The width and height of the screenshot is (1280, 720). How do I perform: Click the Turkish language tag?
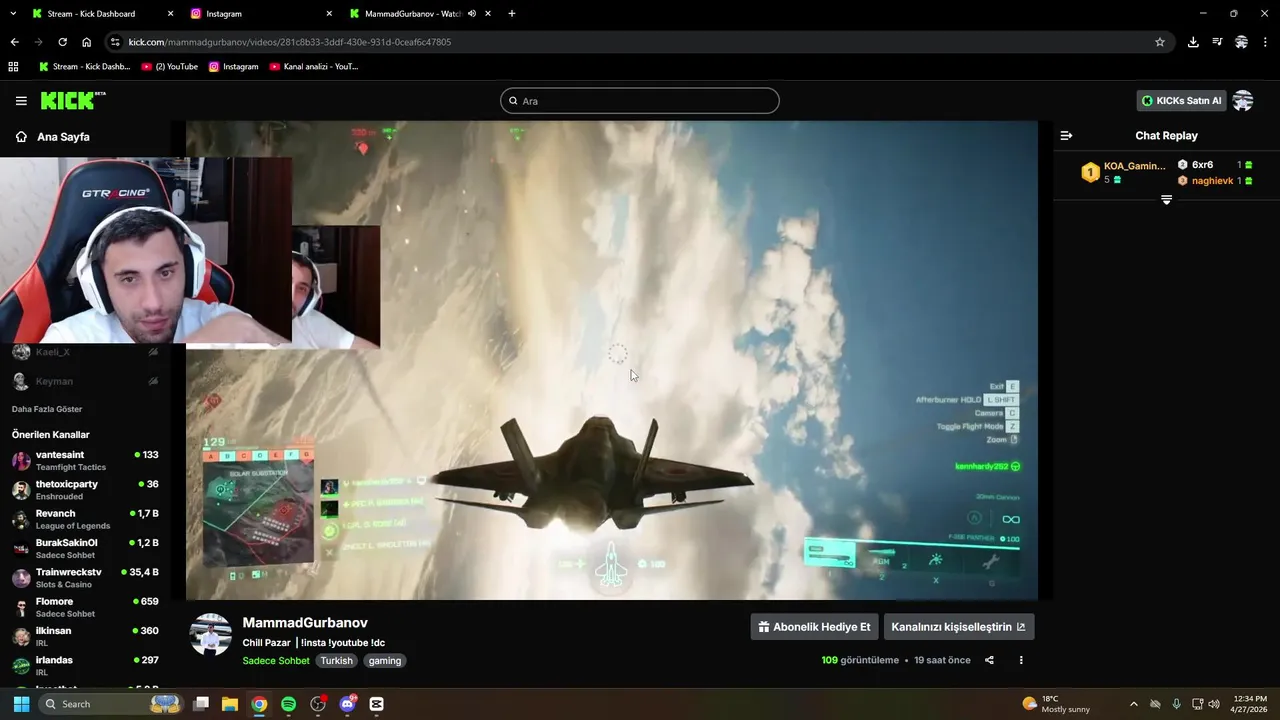pyautogui.click(x=336, y=661)
